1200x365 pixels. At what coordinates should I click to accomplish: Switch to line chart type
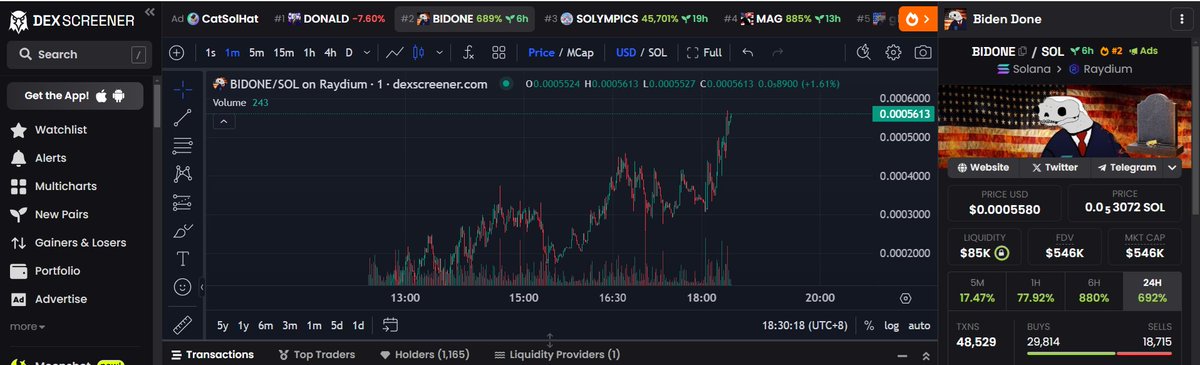[394, 52]
